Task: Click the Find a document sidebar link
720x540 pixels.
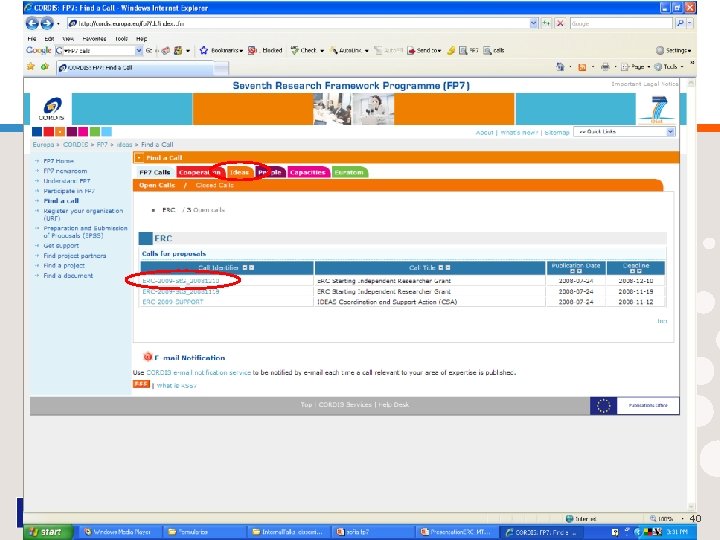Action: (68, 276)
